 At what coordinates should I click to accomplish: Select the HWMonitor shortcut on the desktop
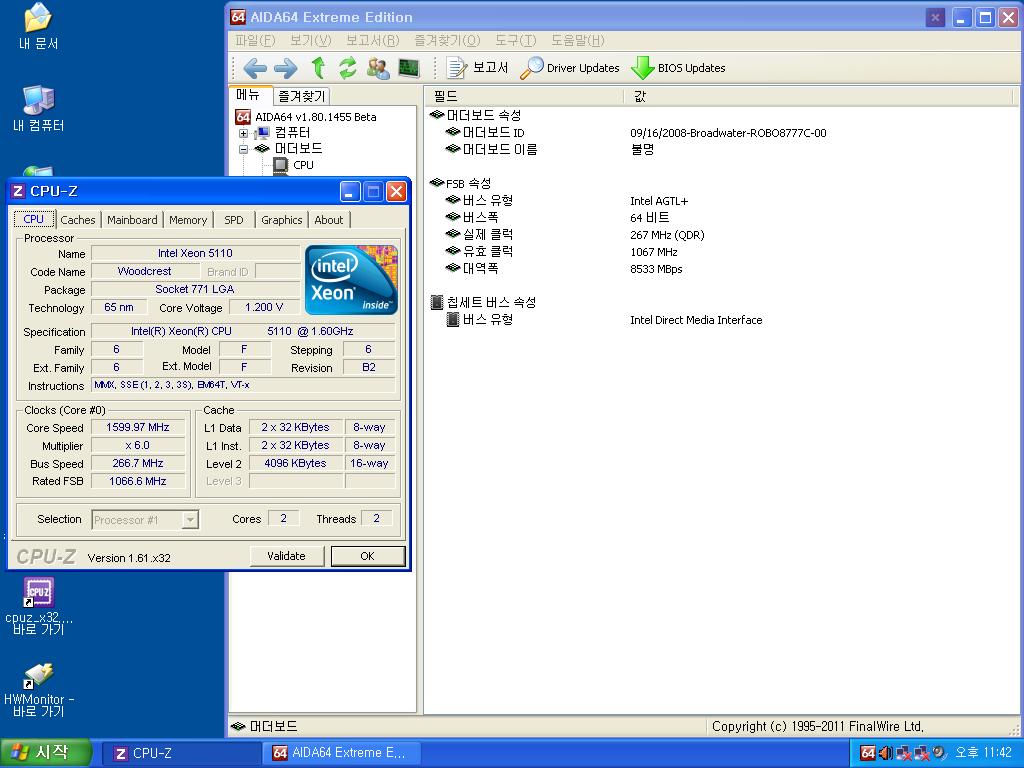coord(39,690)
